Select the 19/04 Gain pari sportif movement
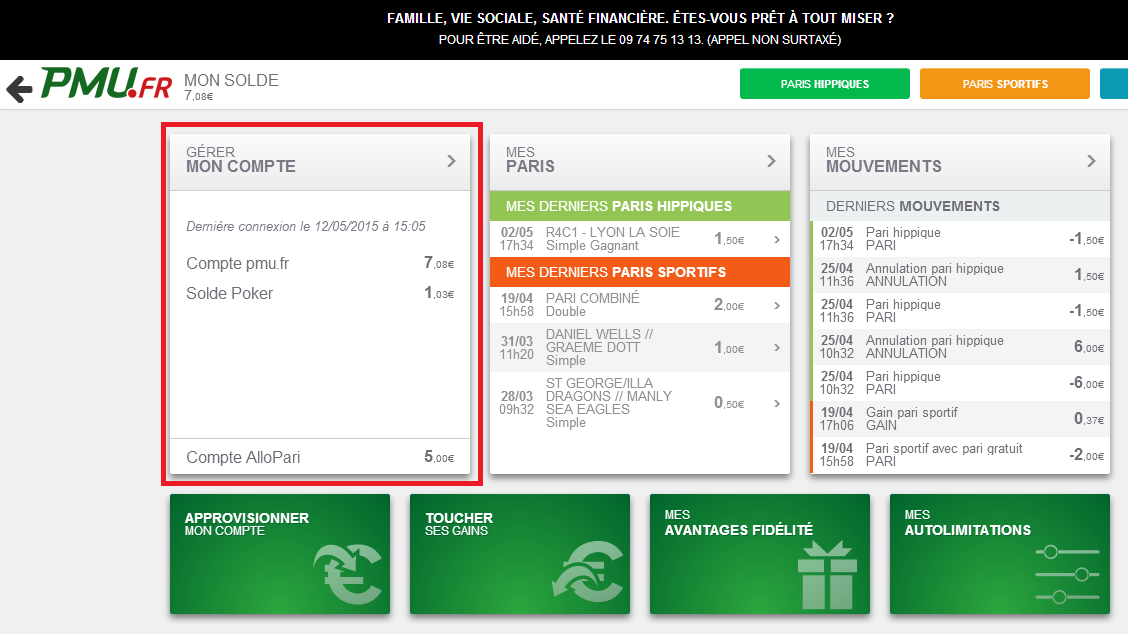 click(x=961, y=419)
